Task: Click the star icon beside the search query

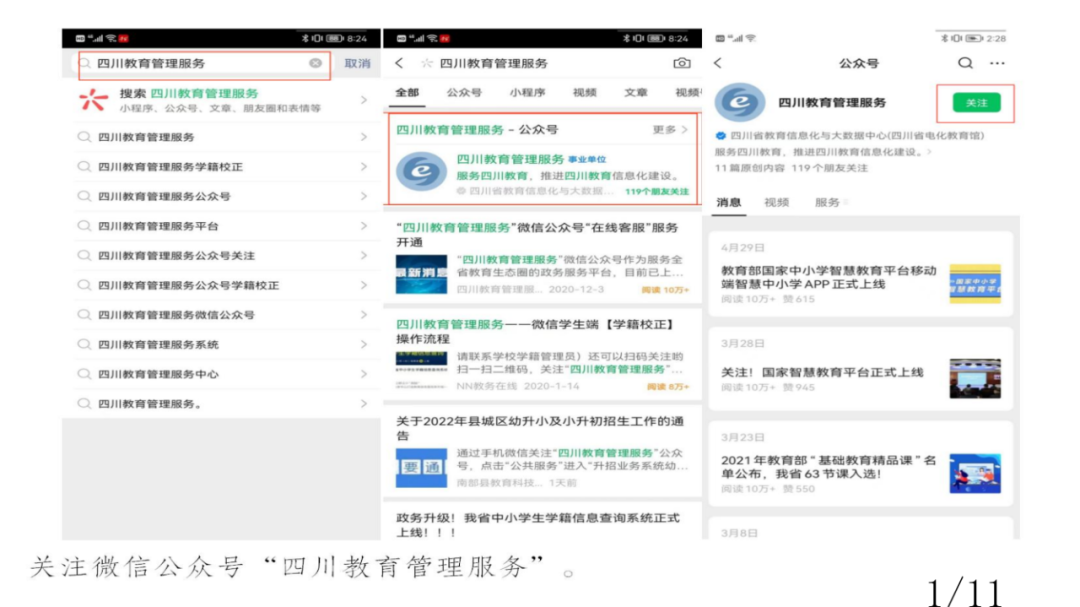Action: pyautogui.click(x=426, y=63)
